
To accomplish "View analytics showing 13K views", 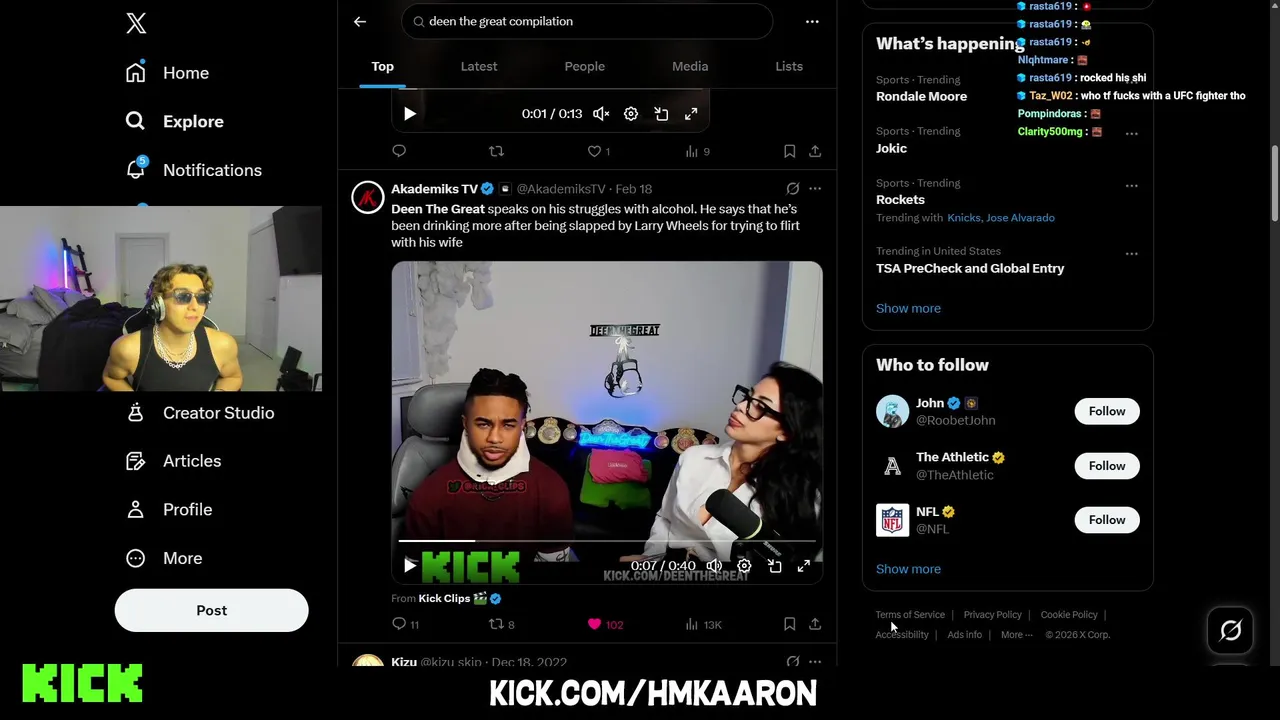I will [702, 624].
